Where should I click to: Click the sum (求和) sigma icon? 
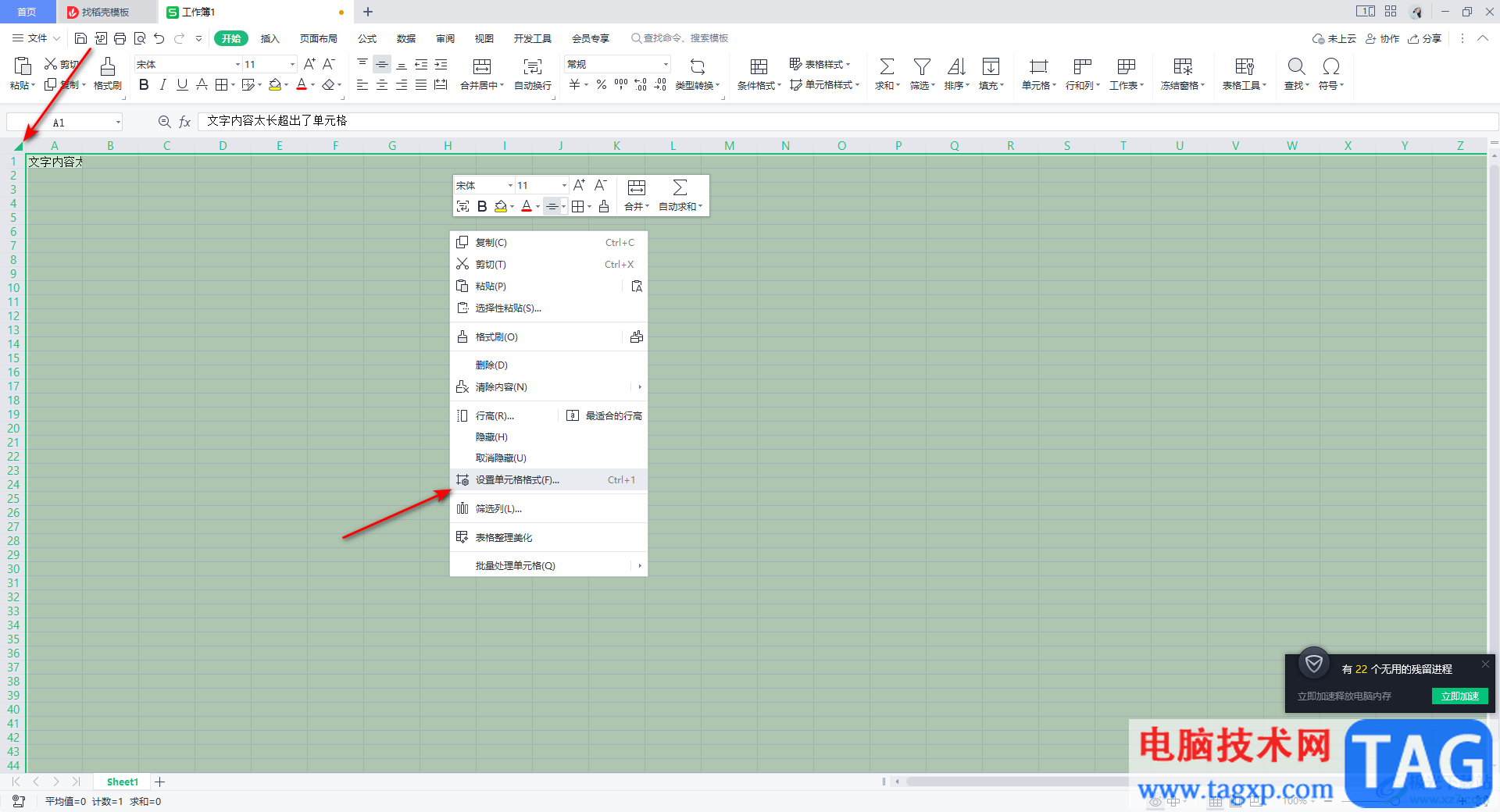point(887,66)
